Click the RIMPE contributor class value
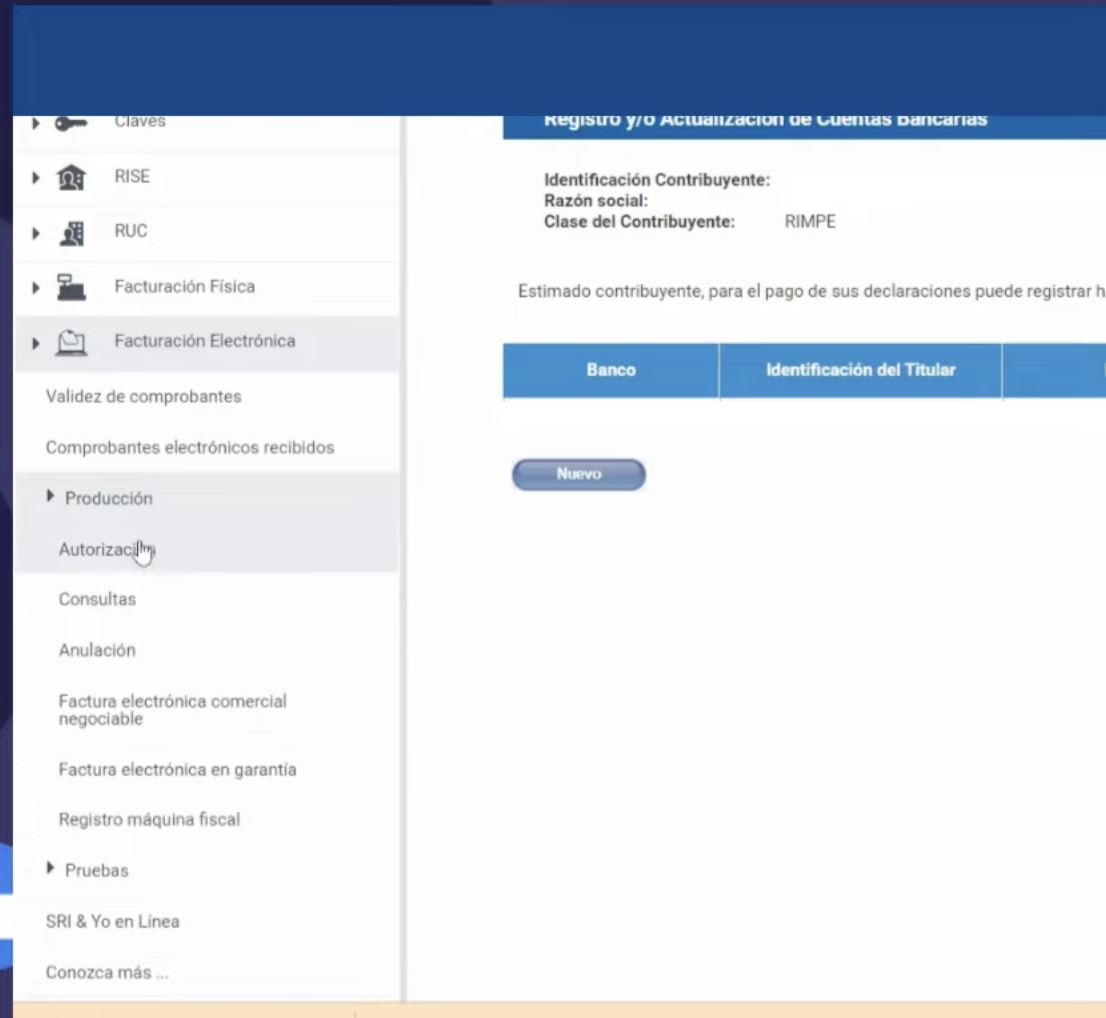 click(810, 222)
